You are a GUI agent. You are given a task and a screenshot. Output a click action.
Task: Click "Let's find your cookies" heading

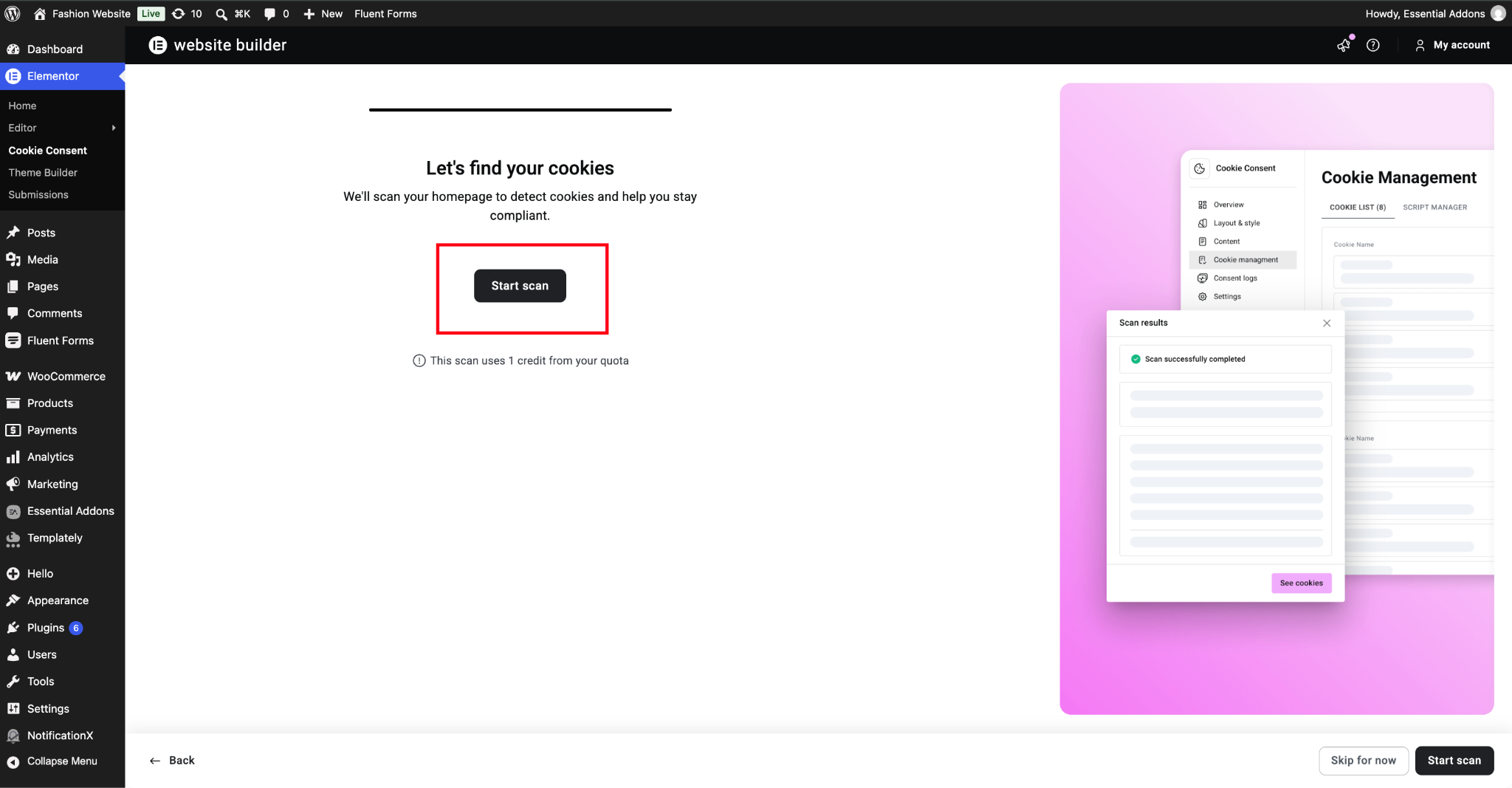tap(520, 168)
